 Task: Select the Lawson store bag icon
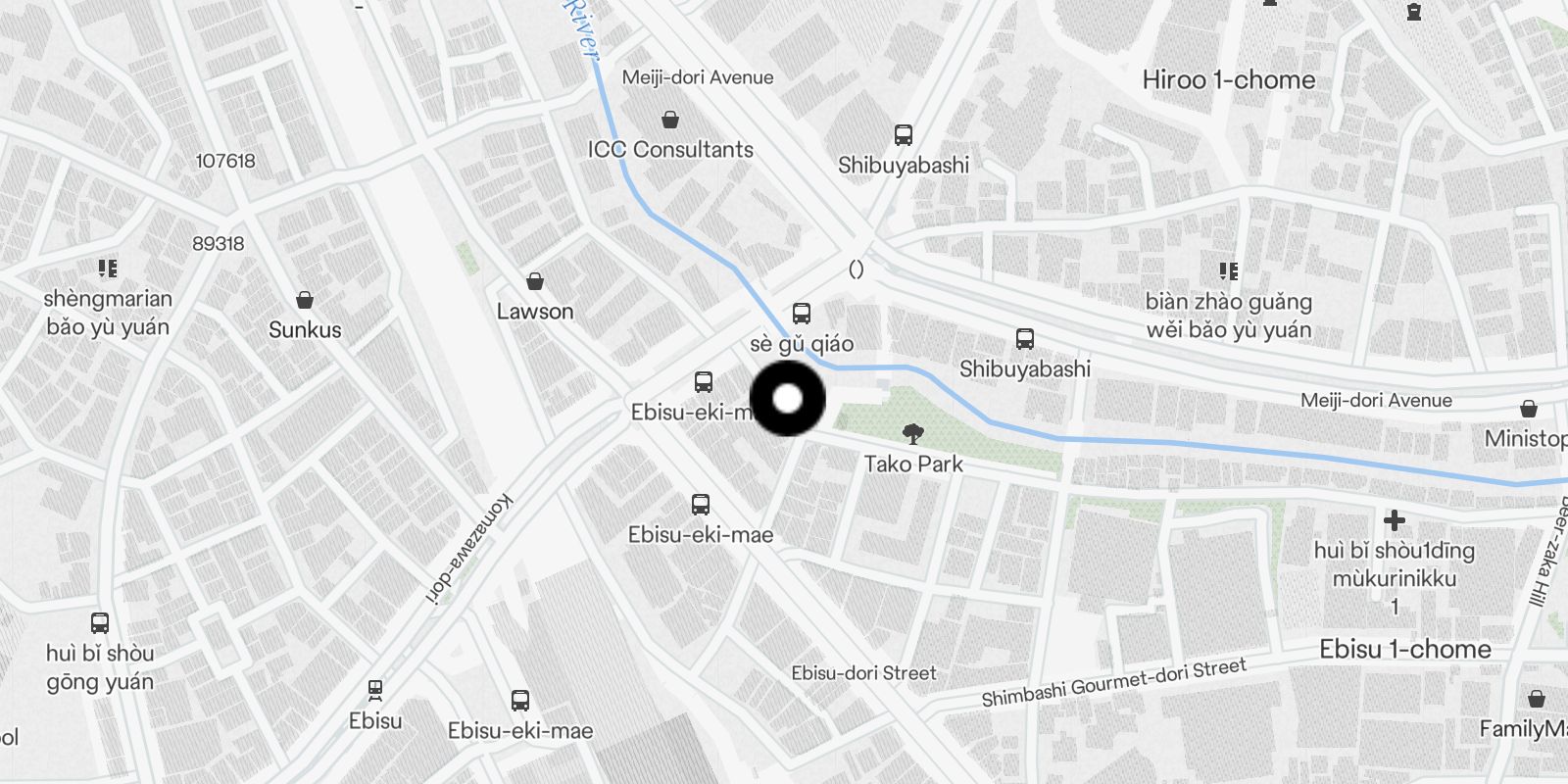[x=535, y=281]
